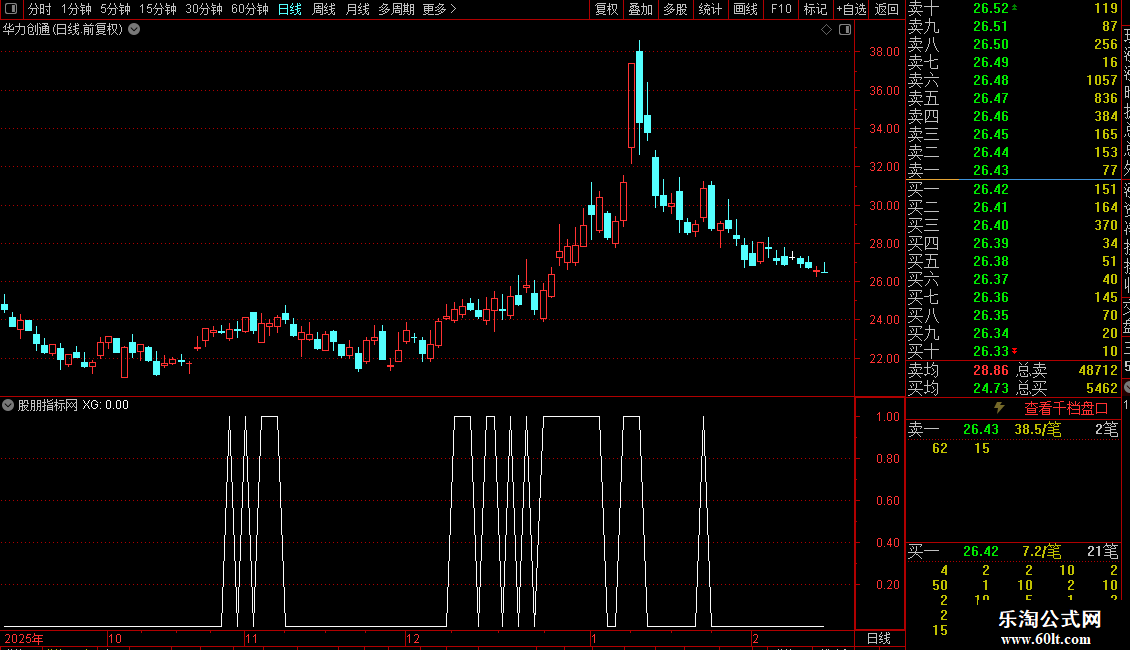
Task: Open 多周期 multi-period view
Action: (396, 9)
